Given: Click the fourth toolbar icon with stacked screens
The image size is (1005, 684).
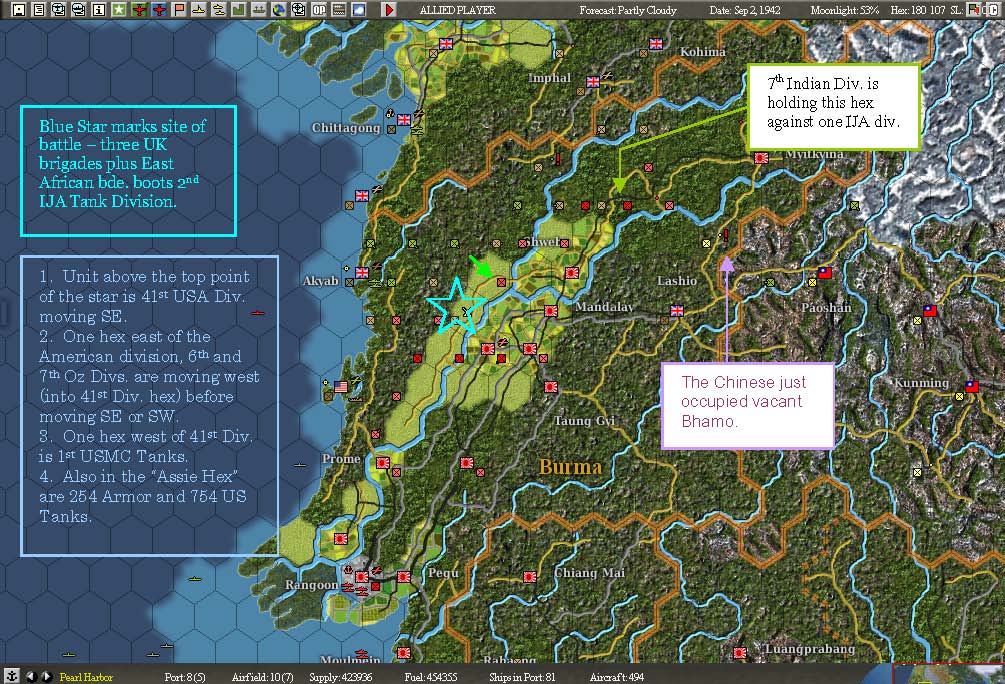Looking at the screenshot, I should coord(79,10).
